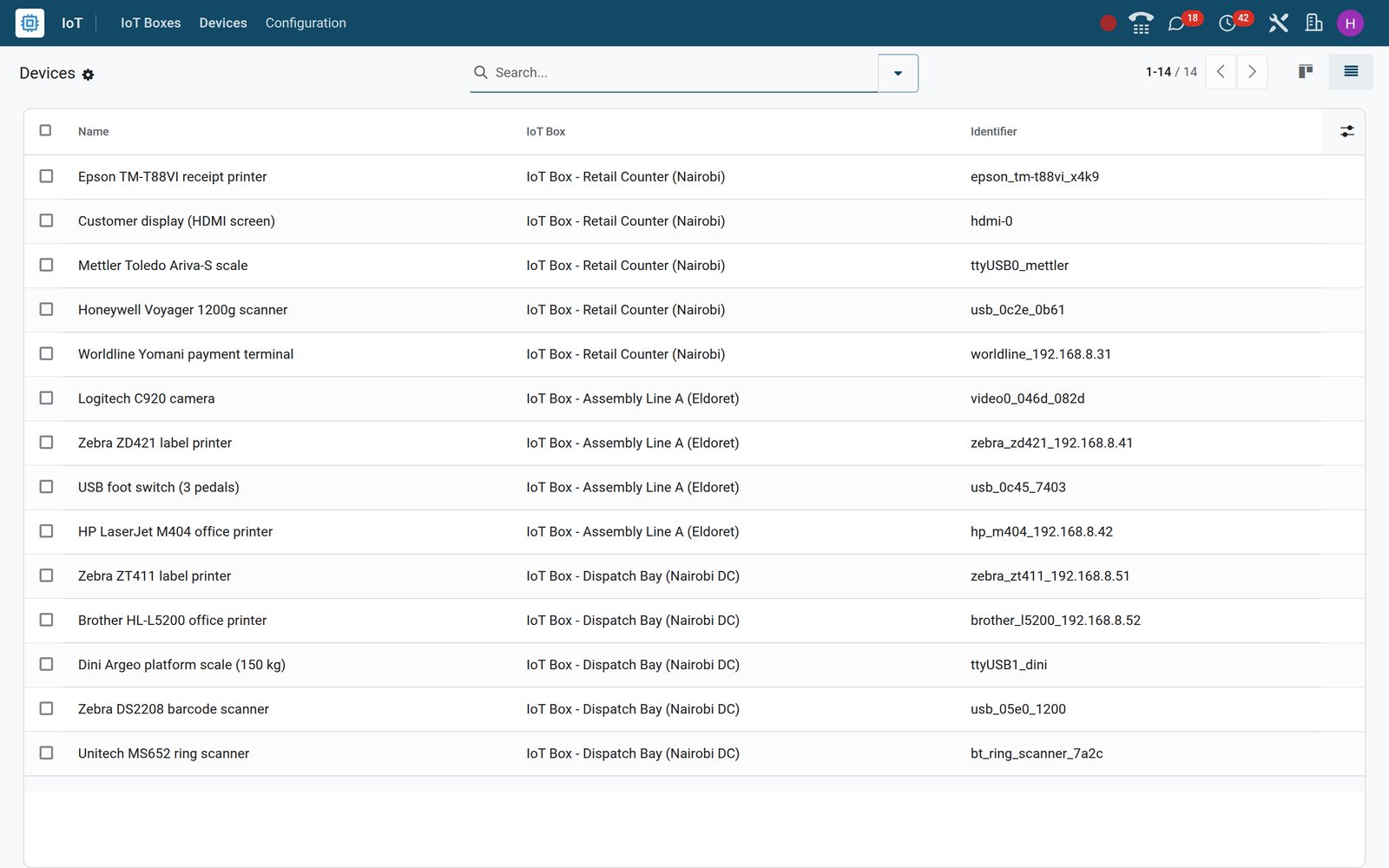The image size is (1389, 868).
Task: Open the Devices menu in the navbar
Action: [223, 23]
